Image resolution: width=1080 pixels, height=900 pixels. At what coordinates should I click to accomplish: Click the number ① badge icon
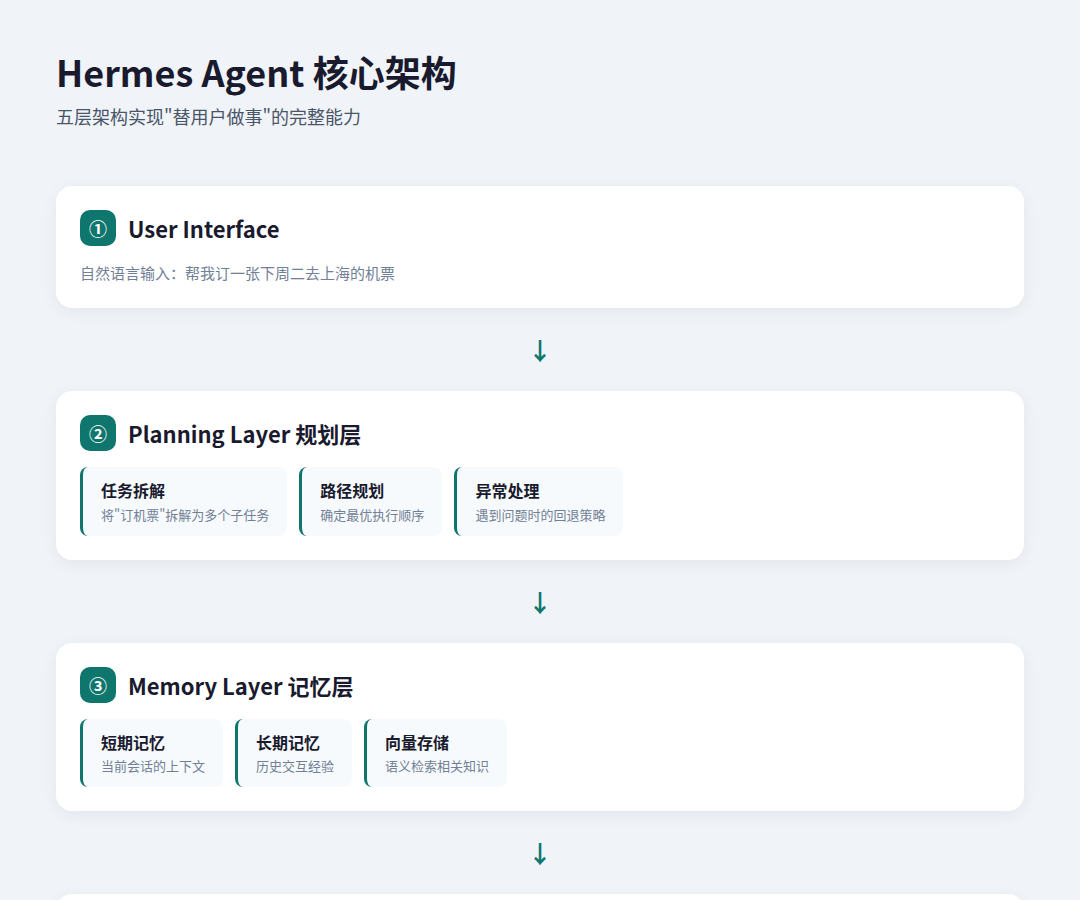click(x=98, y=229)
